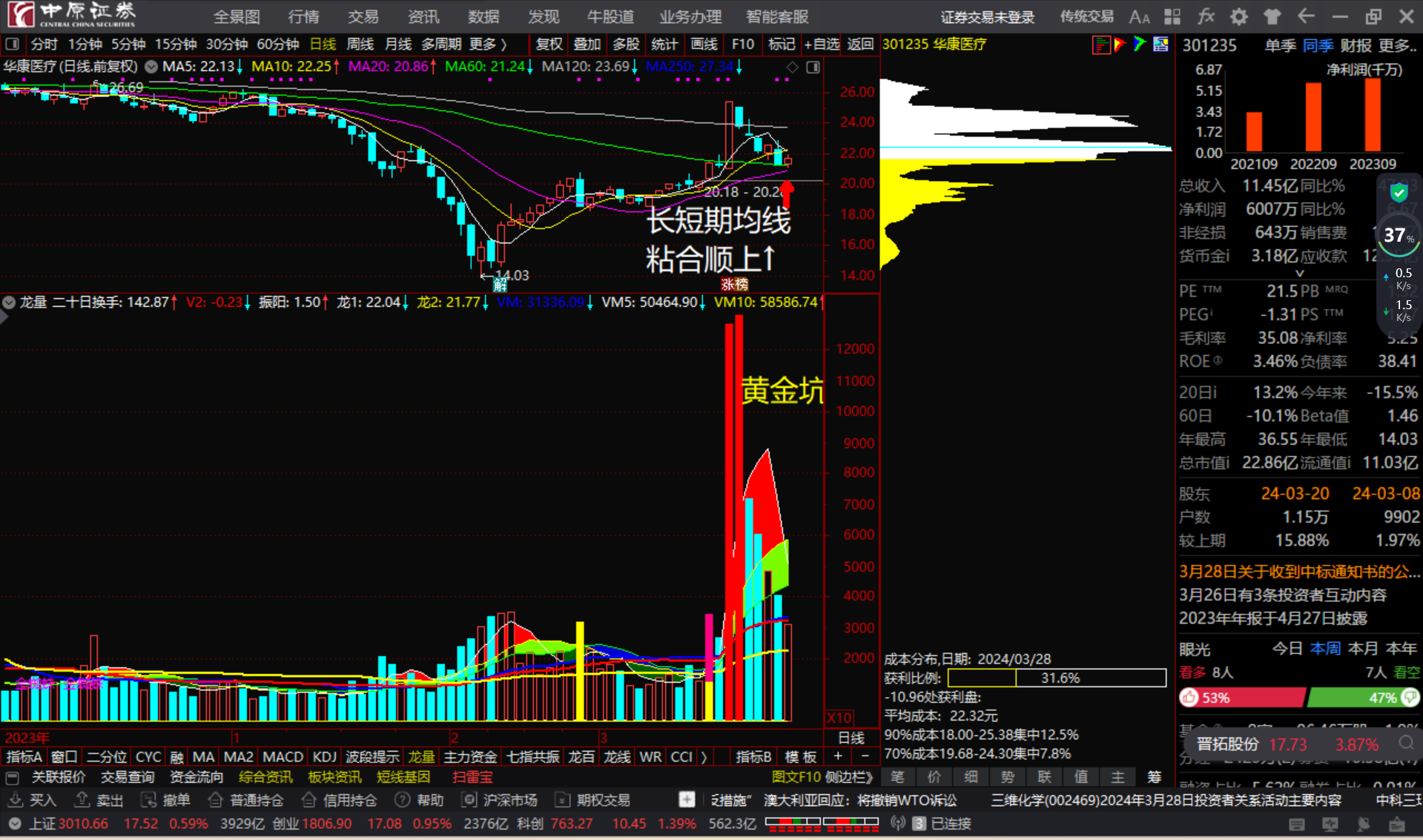Open the settings gear icon
This screenshot has width=1423, height=840.
click(1238, 16)
